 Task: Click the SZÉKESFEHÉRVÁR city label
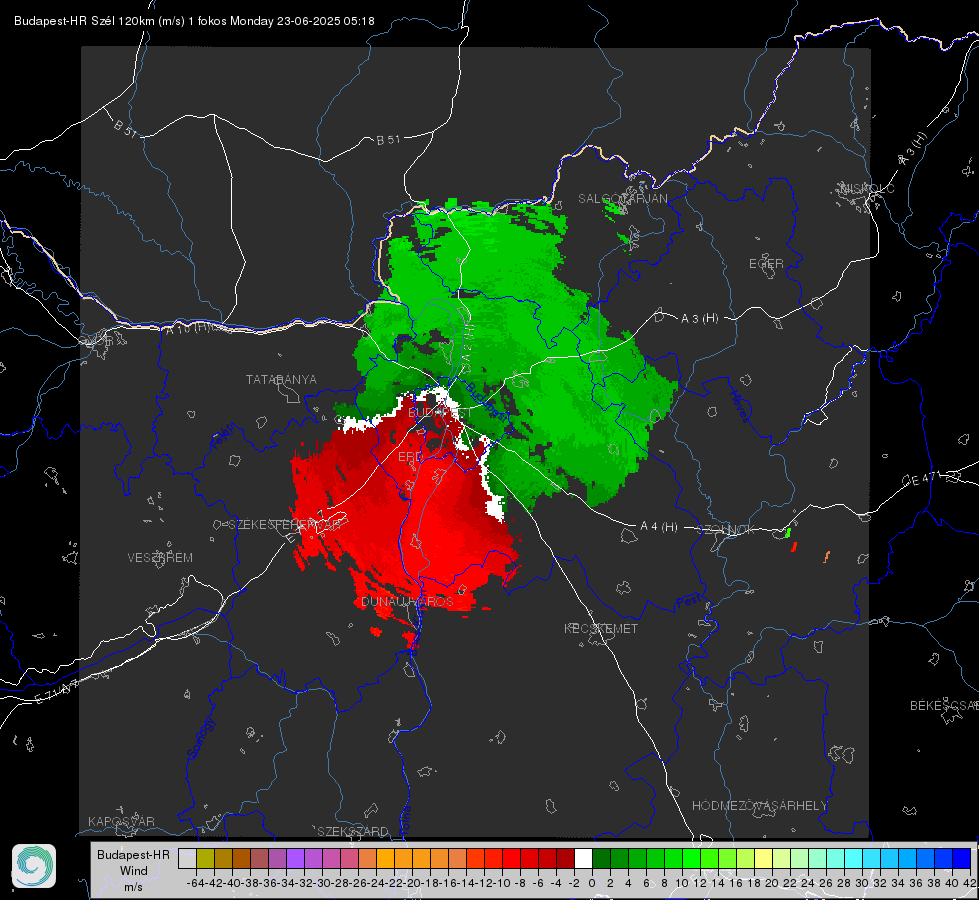pos(285,525)
